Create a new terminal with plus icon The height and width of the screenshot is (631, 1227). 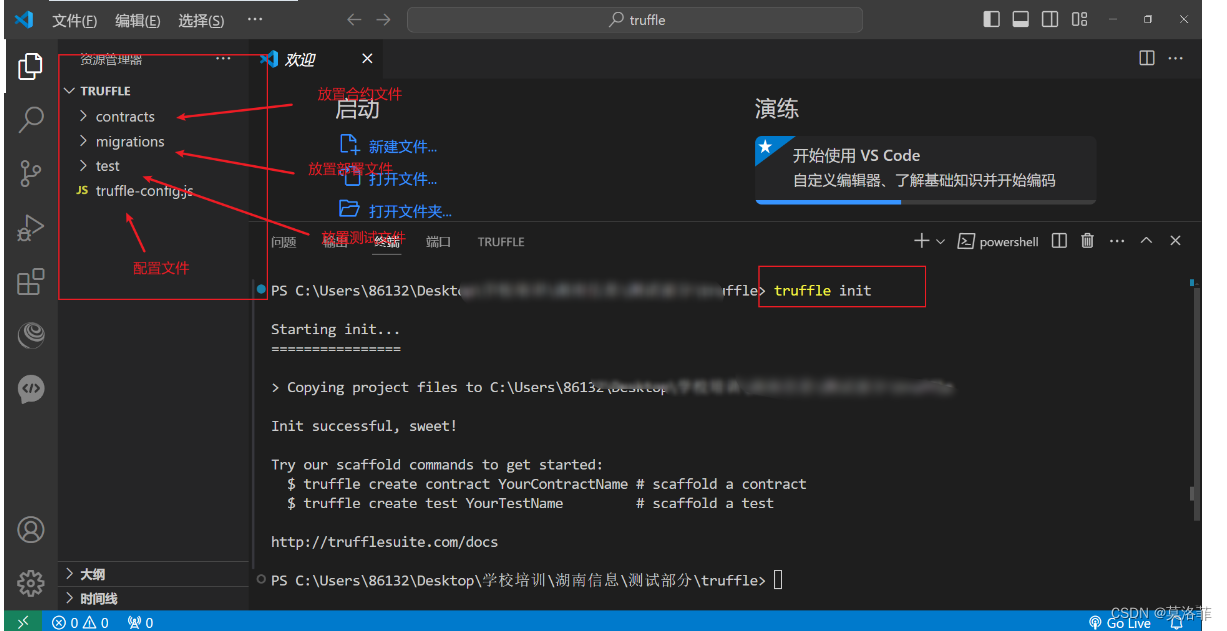[921, 241]
